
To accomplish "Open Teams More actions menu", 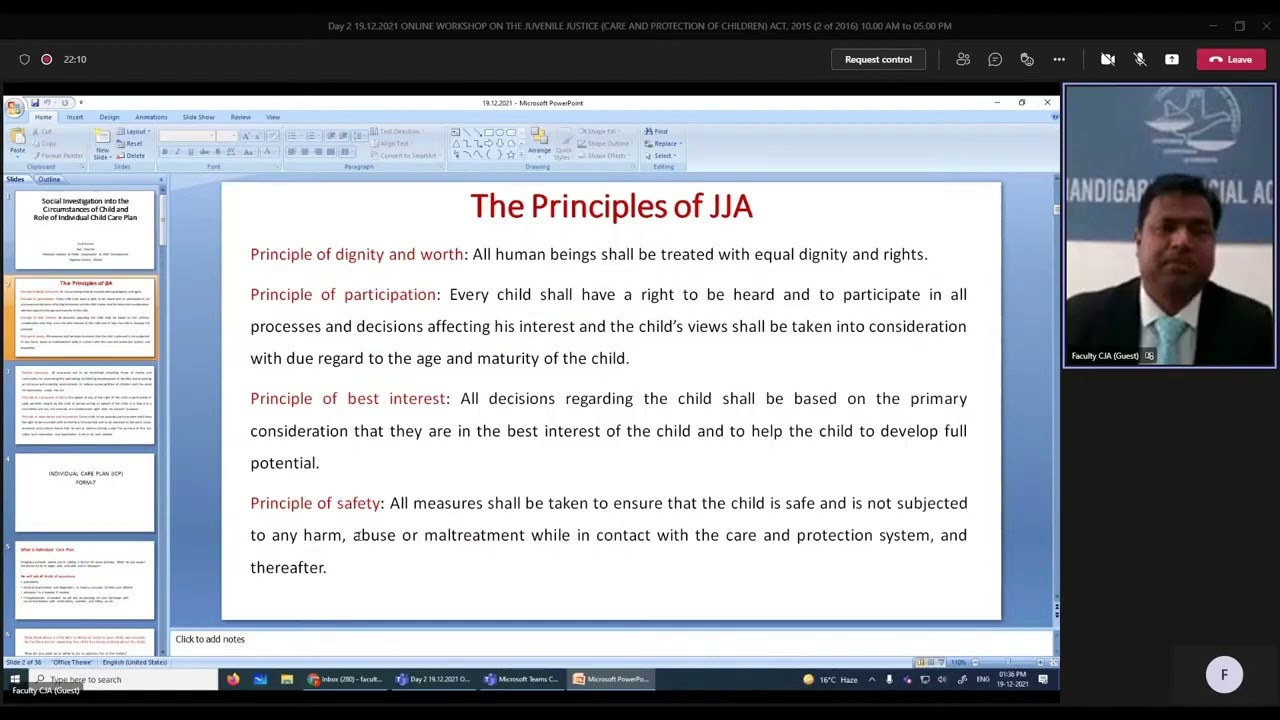I will pos(1059,59).
